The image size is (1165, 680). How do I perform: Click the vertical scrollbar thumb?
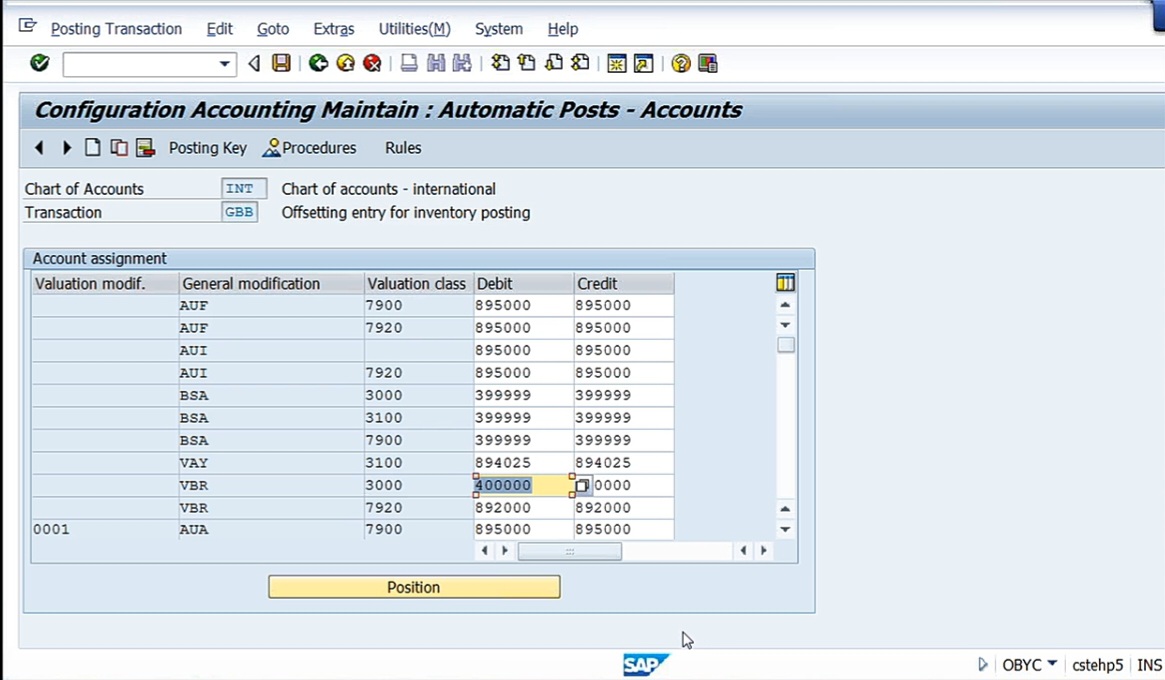786,345
